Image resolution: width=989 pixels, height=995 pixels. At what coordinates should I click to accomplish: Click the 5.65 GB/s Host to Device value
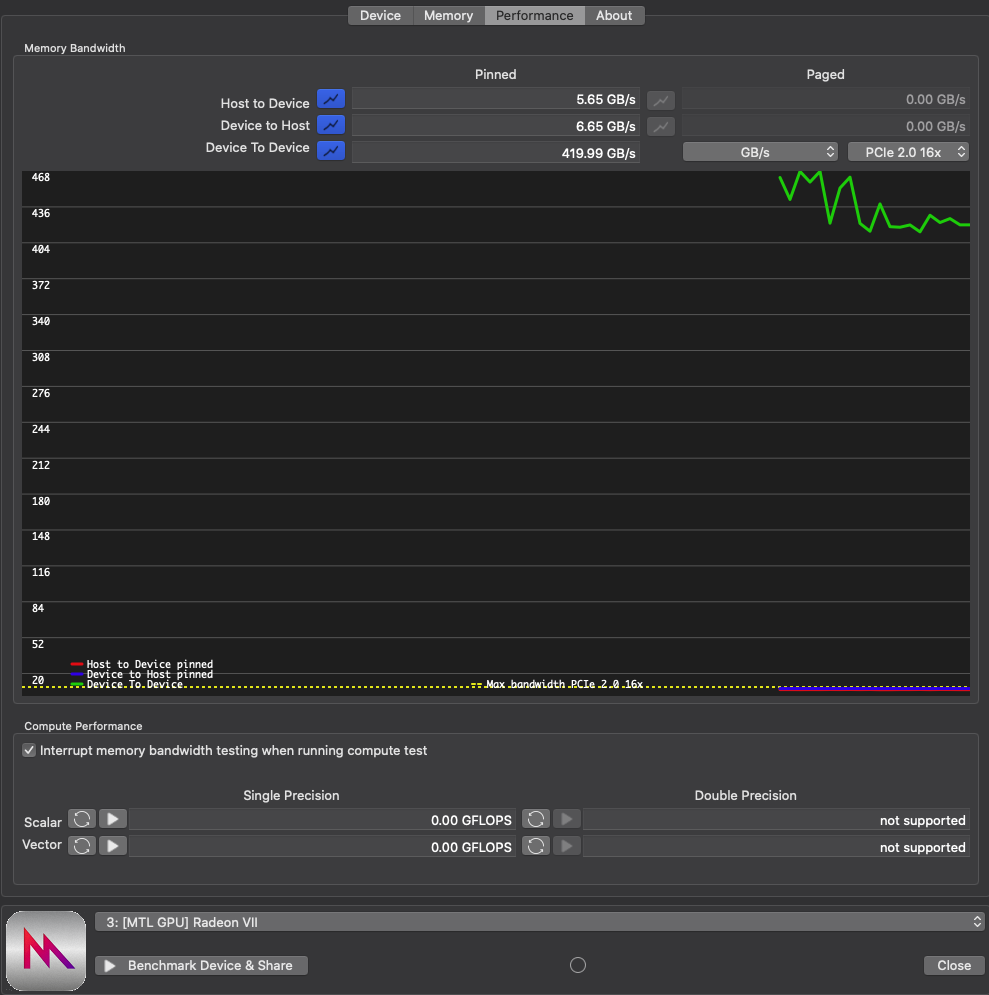[x=495, y=99]
